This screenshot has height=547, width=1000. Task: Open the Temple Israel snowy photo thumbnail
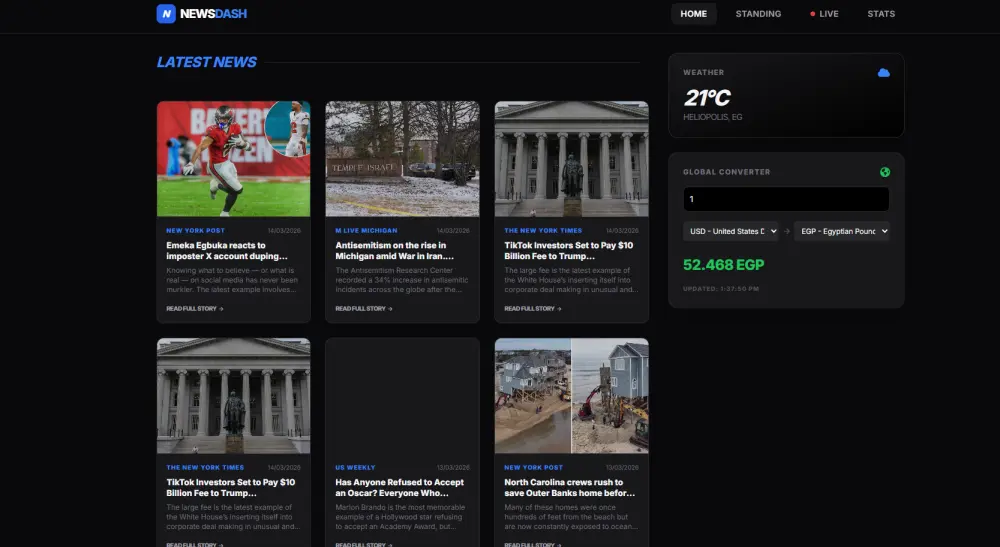click(402, 159)
